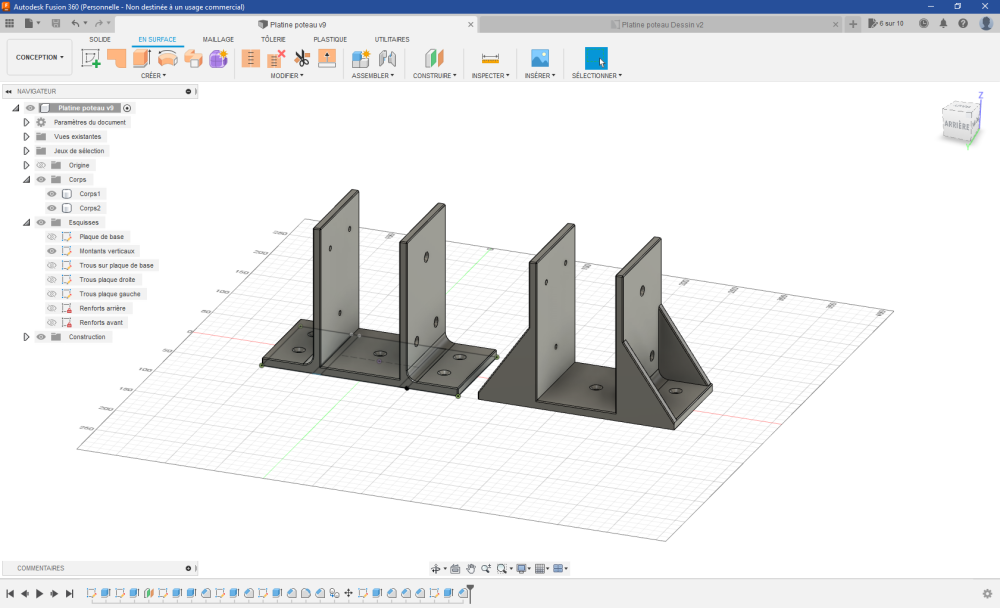Open the CONCEPTION workspace dropdown
The height and width of the screenshot is (608, 1000).
(39, 57)
